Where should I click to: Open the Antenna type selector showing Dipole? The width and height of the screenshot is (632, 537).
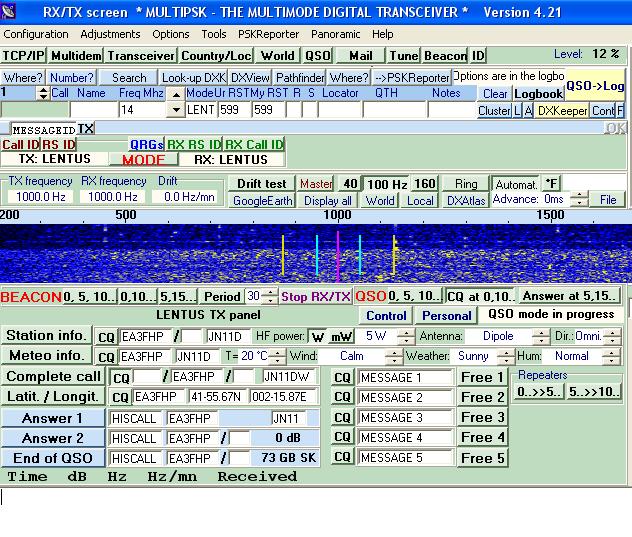(496, 337)
